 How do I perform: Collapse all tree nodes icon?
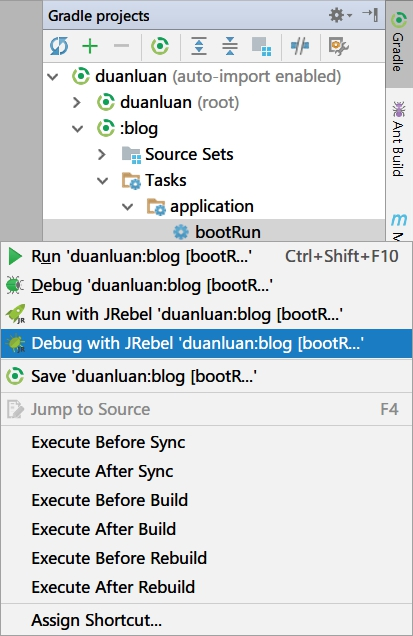coord(230,46)
